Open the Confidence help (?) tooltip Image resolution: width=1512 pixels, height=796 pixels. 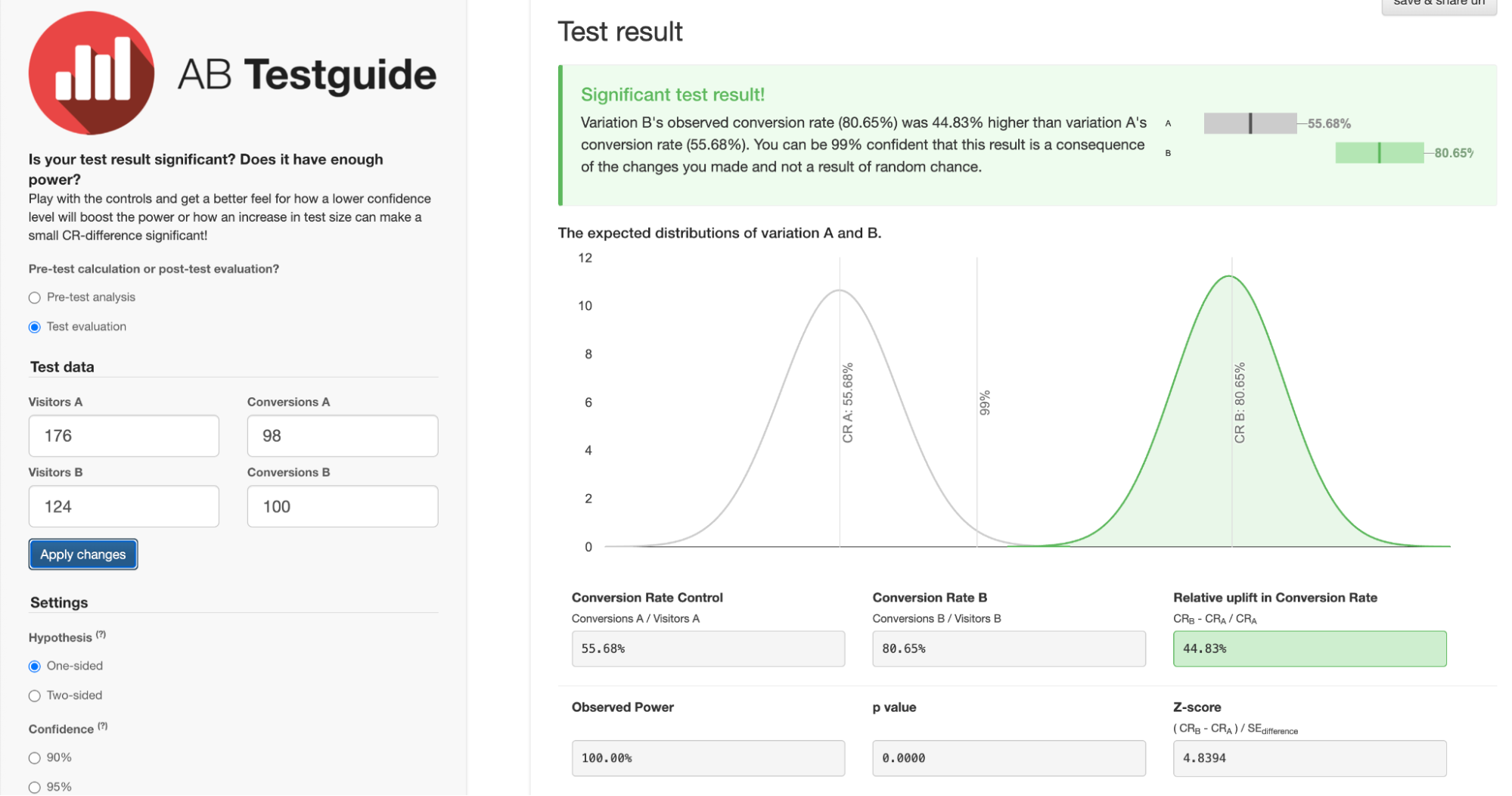tap(101, 726)
